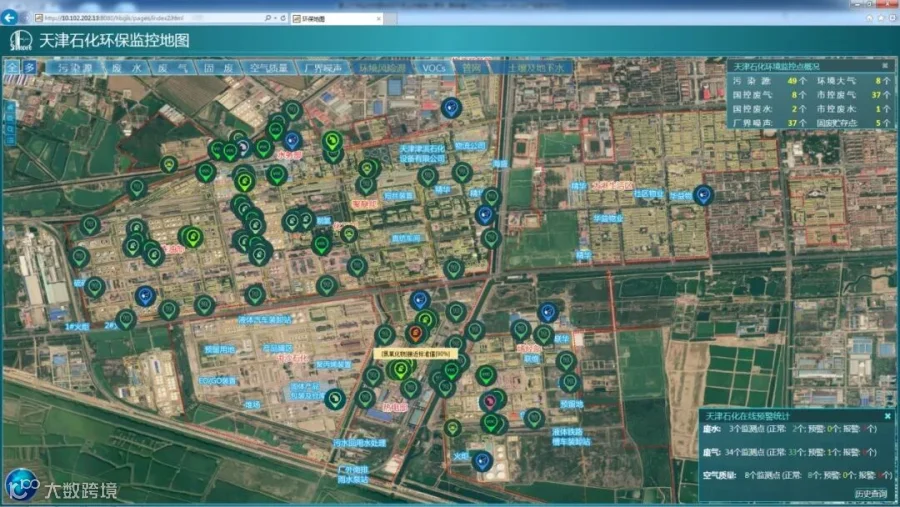This screenshot has height=507, width=900.
Task: Close the 环境监控点概况 panel
Action: (885, 66)
